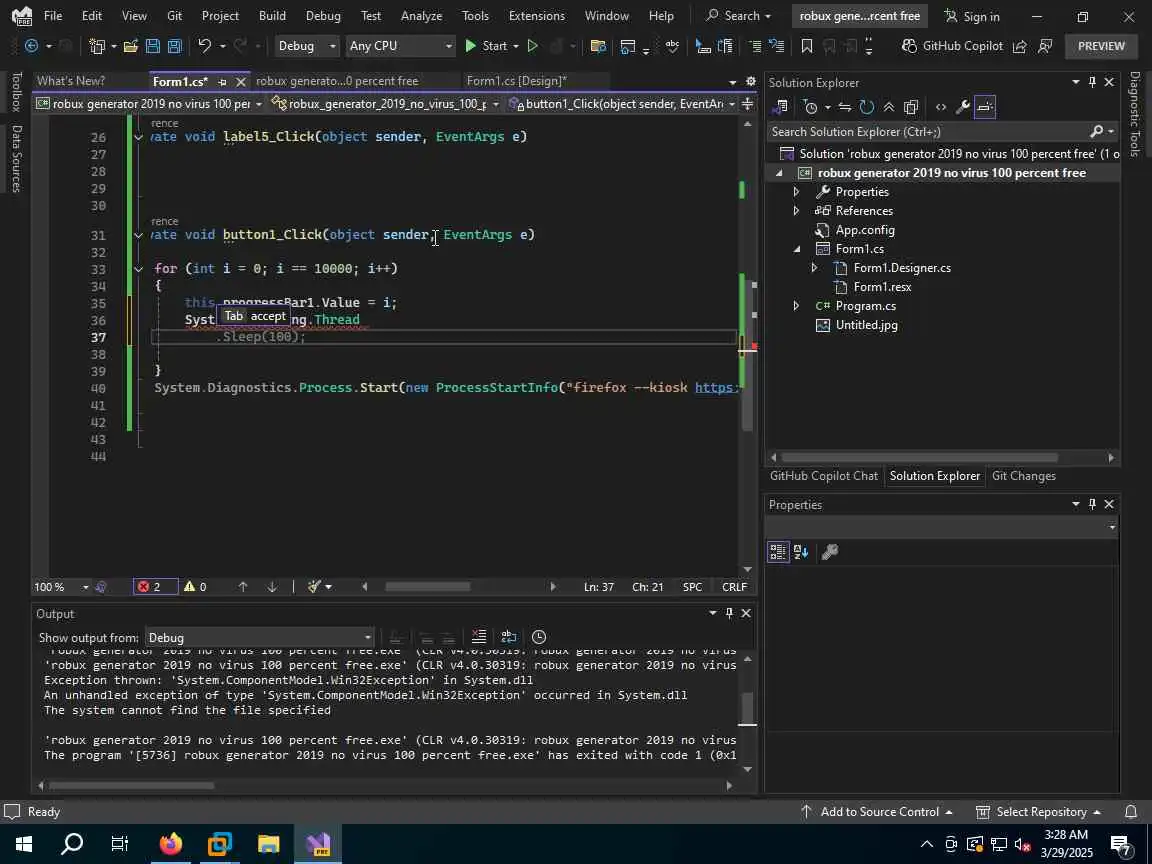The width and height of the screenshot is (1152, 864).
Task: Click the Share icon next to GitHub Copilot
Action: click(1019, 46)
